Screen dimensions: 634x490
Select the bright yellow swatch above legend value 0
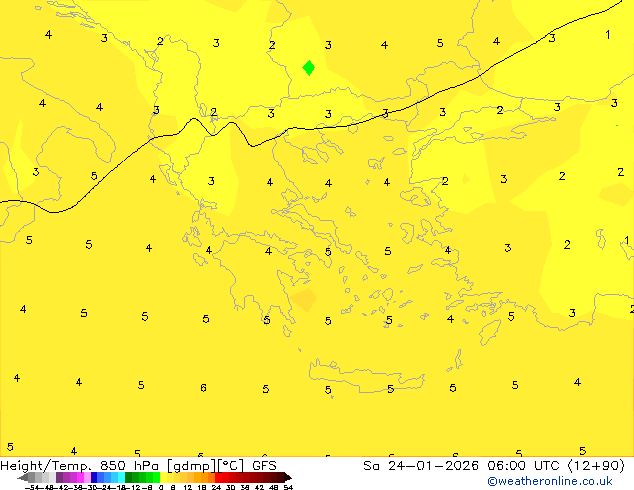163,477
